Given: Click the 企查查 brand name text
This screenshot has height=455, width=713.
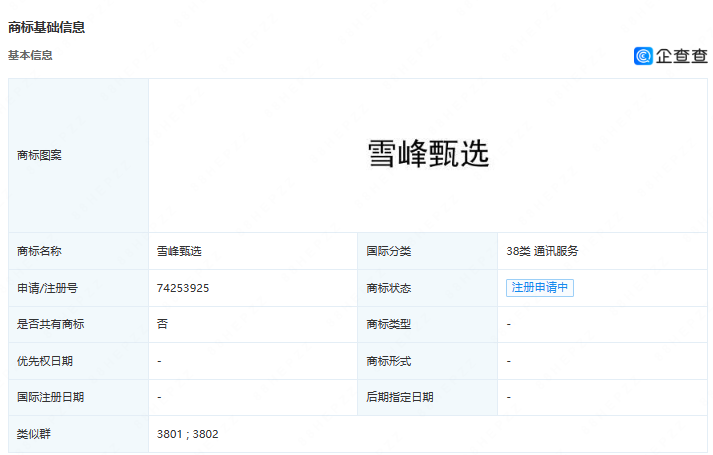Looking at the screenshot, I should click(x=682, y=56).
